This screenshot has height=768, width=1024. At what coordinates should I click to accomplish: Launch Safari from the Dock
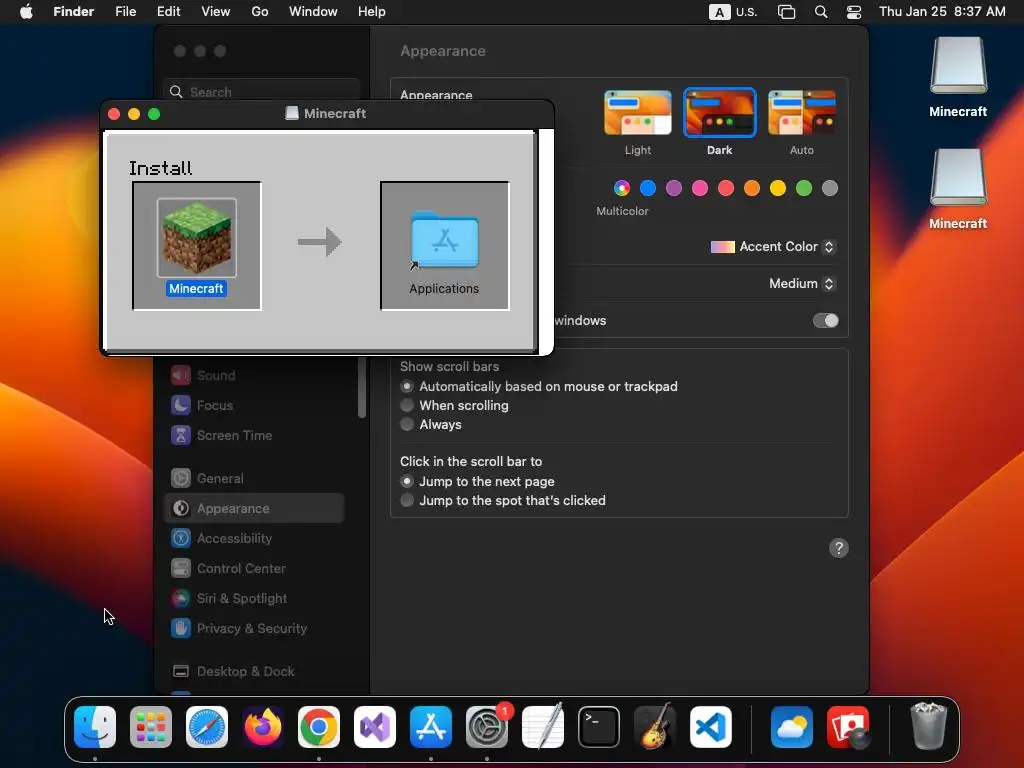207,727
